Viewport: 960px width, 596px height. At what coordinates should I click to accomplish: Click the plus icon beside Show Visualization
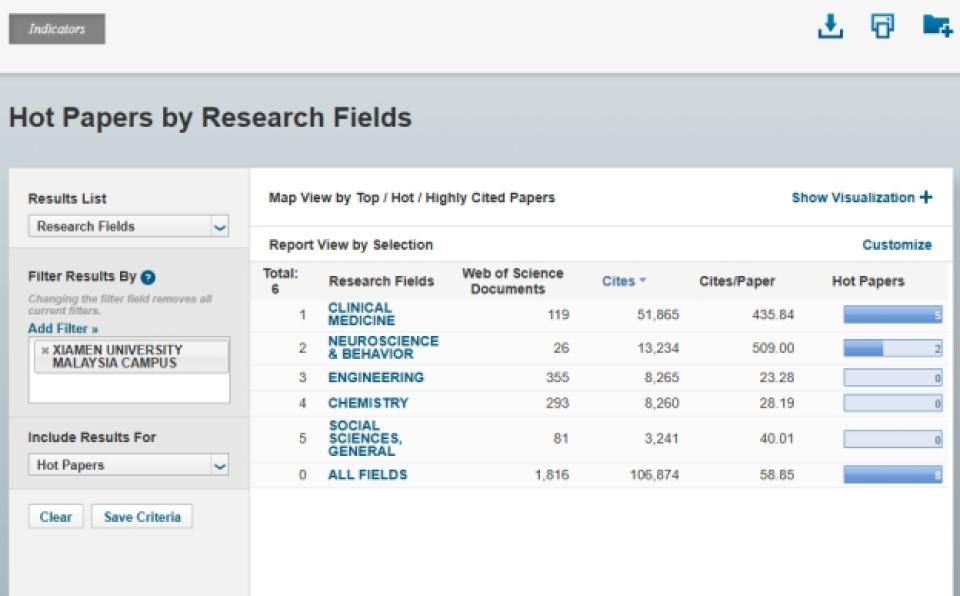[x=926, y=198]
